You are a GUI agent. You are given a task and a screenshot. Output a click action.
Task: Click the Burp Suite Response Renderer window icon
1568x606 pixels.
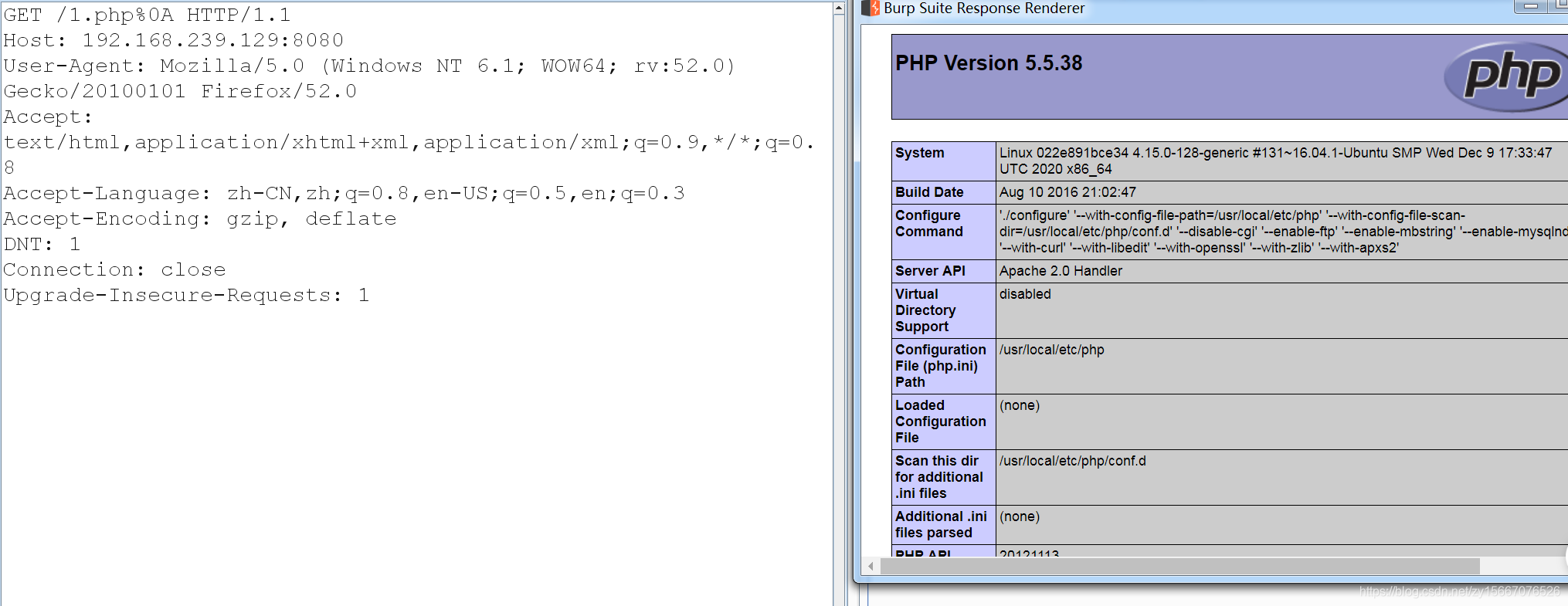point(871,8)
